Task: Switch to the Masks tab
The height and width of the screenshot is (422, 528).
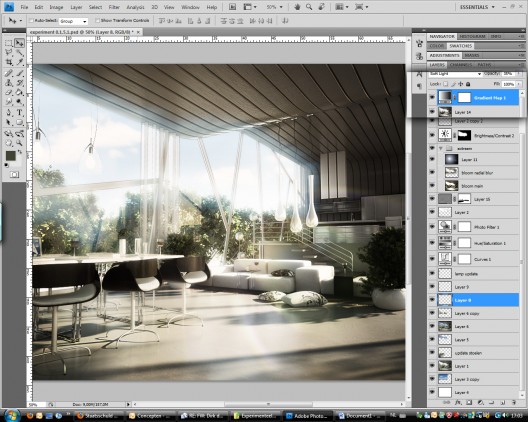Action: point(471,55)
